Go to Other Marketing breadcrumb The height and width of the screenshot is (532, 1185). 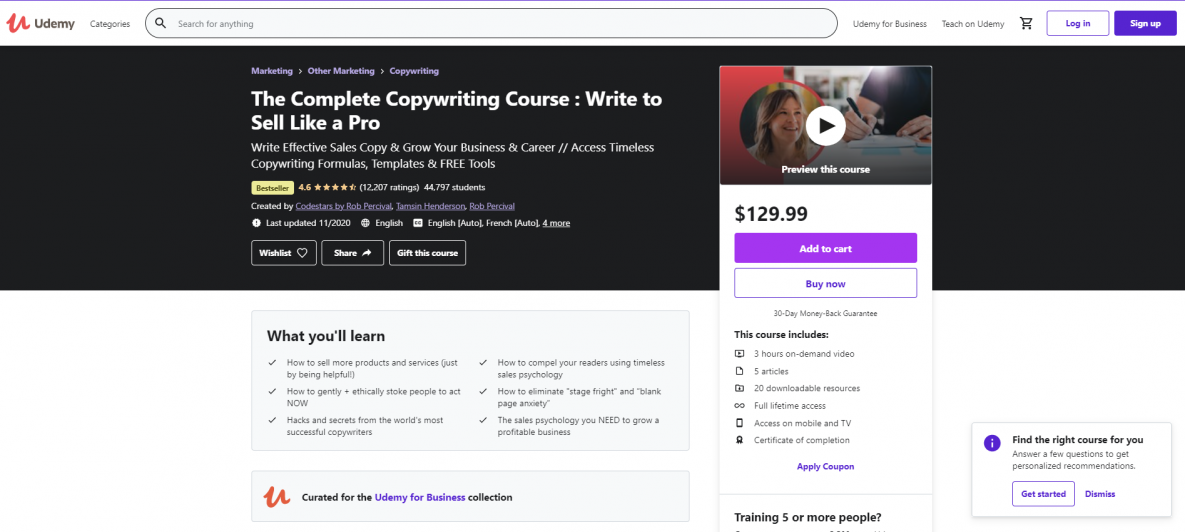[x=341, y=71]
